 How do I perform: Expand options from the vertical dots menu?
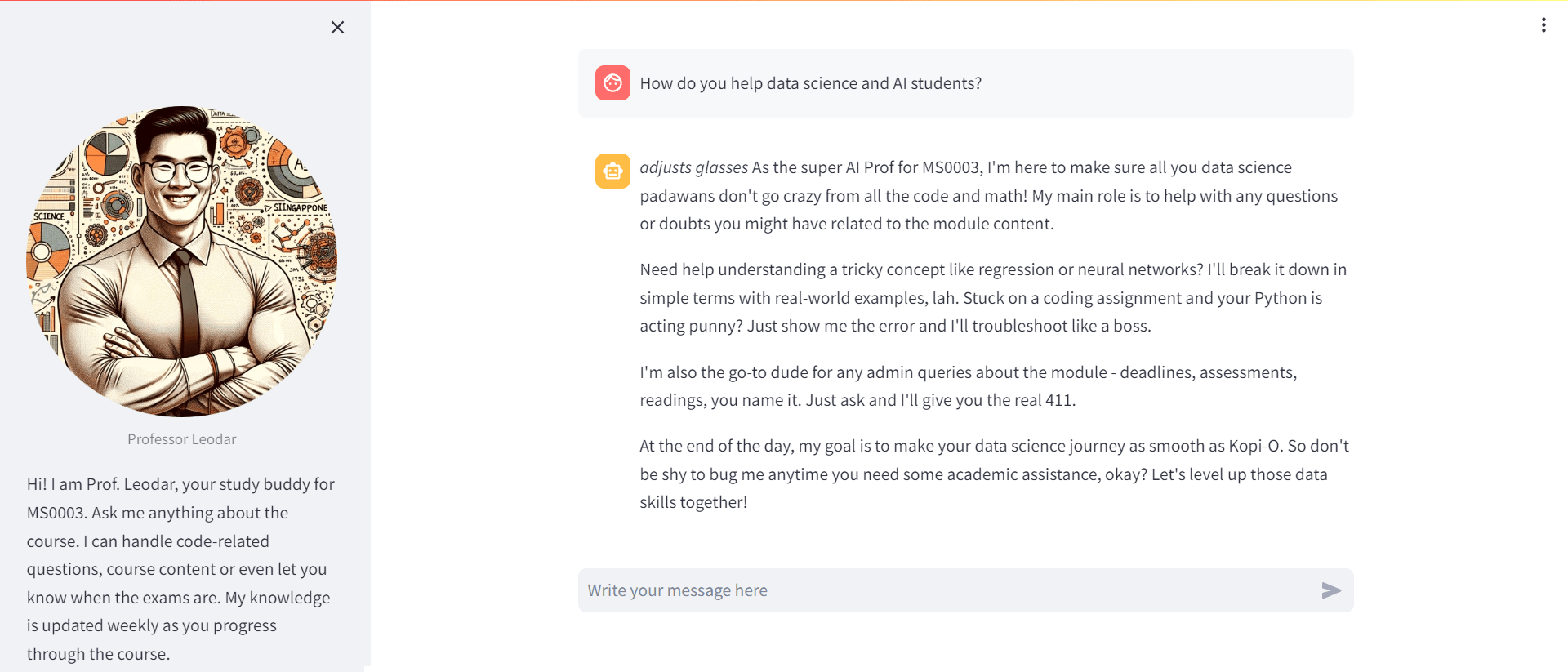1543,24
